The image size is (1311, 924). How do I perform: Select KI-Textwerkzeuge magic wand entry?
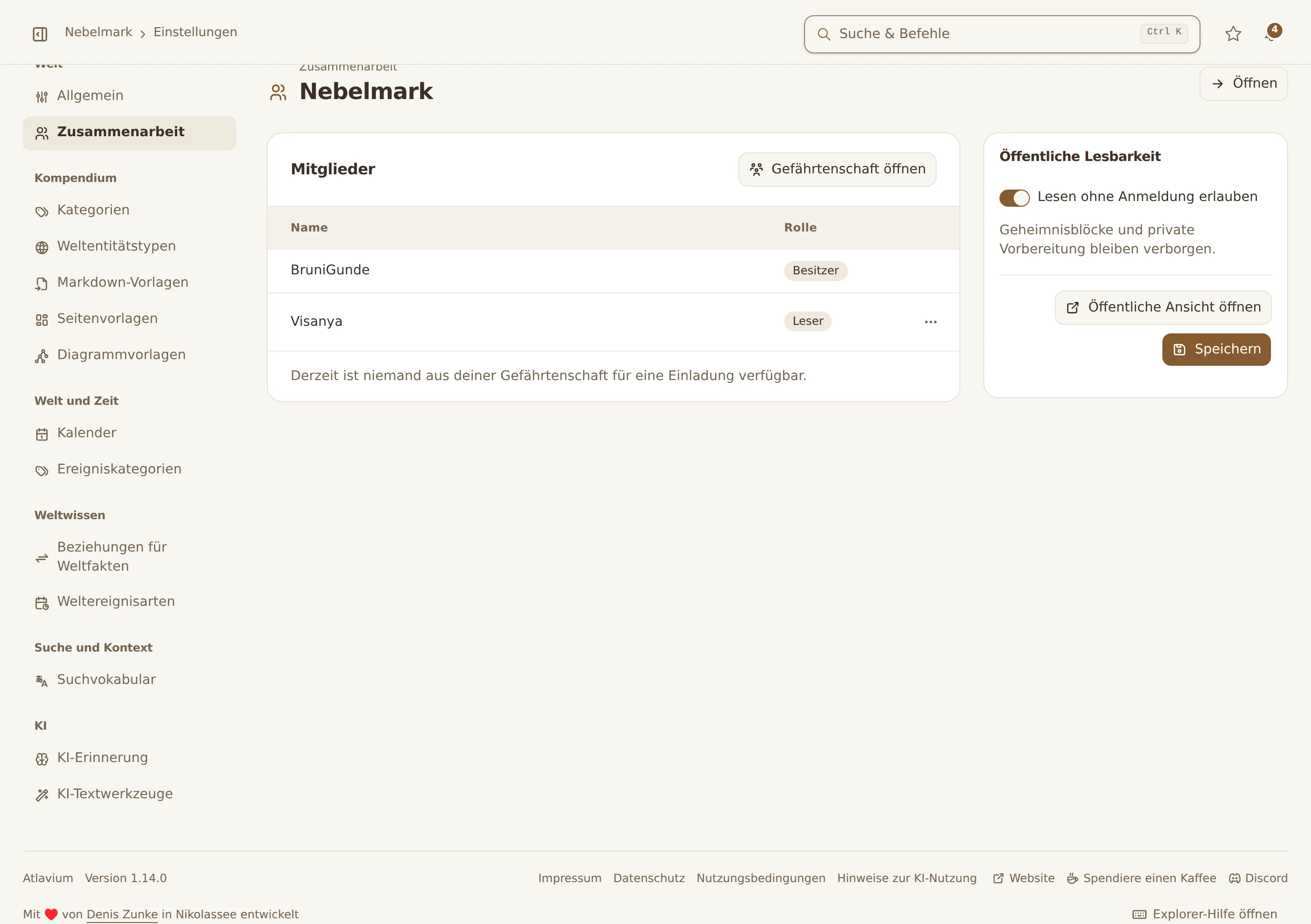tap(130, 794)
